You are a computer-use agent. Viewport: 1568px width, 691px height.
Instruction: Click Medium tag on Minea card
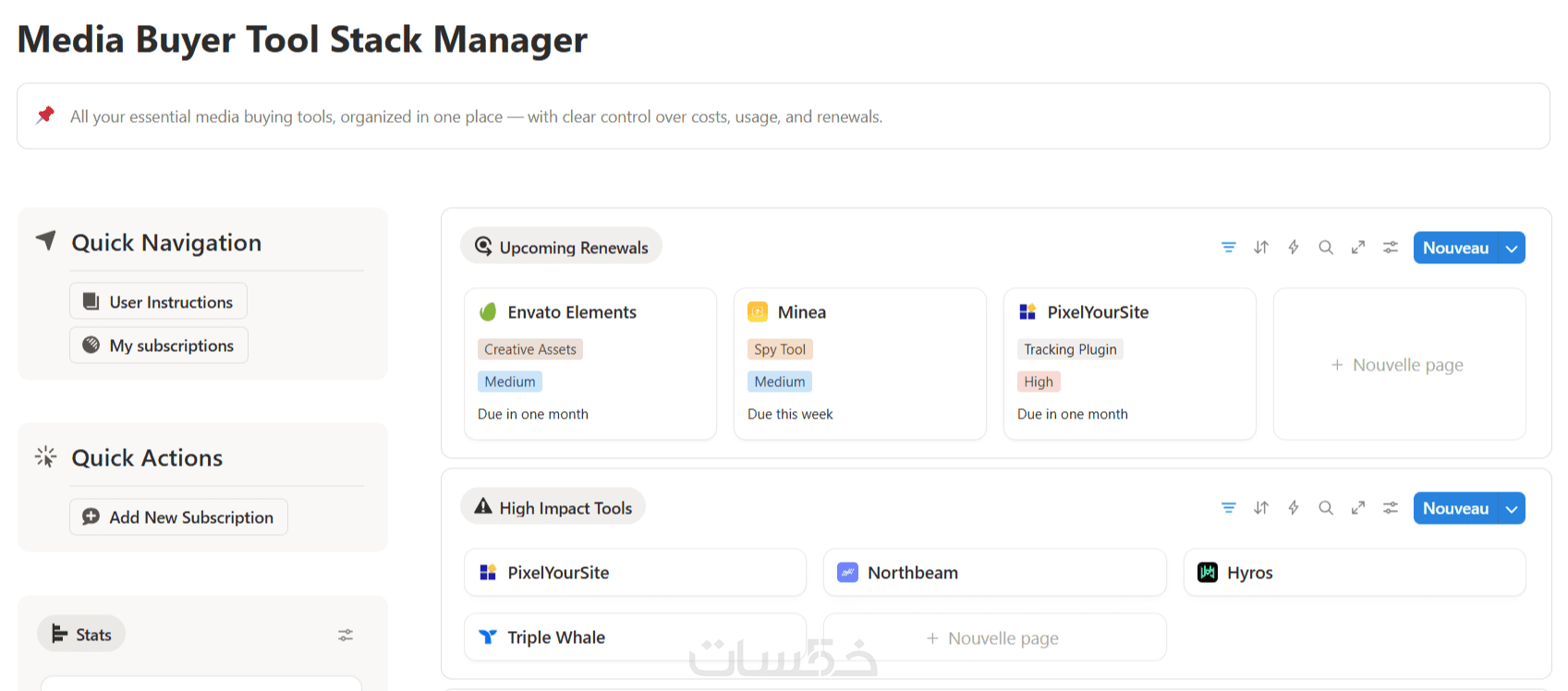click(x=780, y=382)
